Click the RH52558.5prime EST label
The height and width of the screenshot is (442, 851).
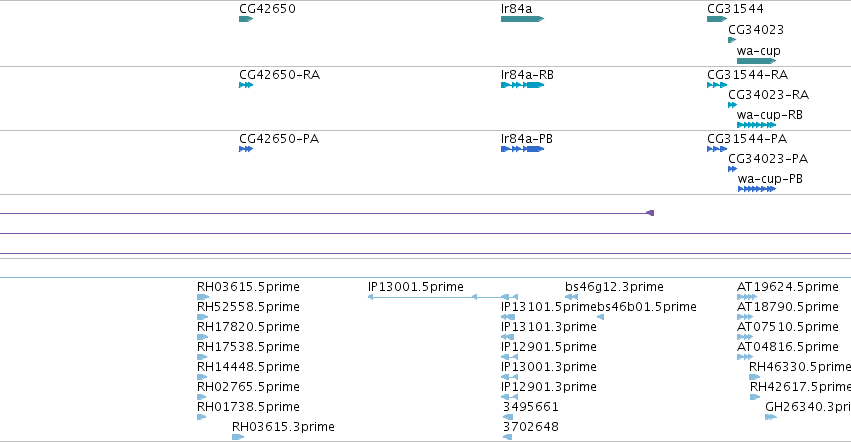pyautogui.click(x=248, y=307)
